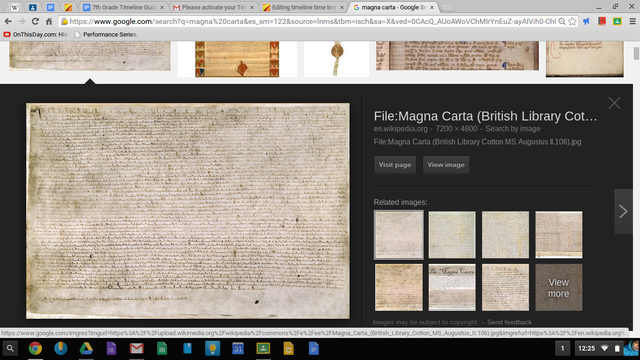Screen dimensions: 640x360
Task: Open the fourth related image in top row
Action: (x=559, y=235)
